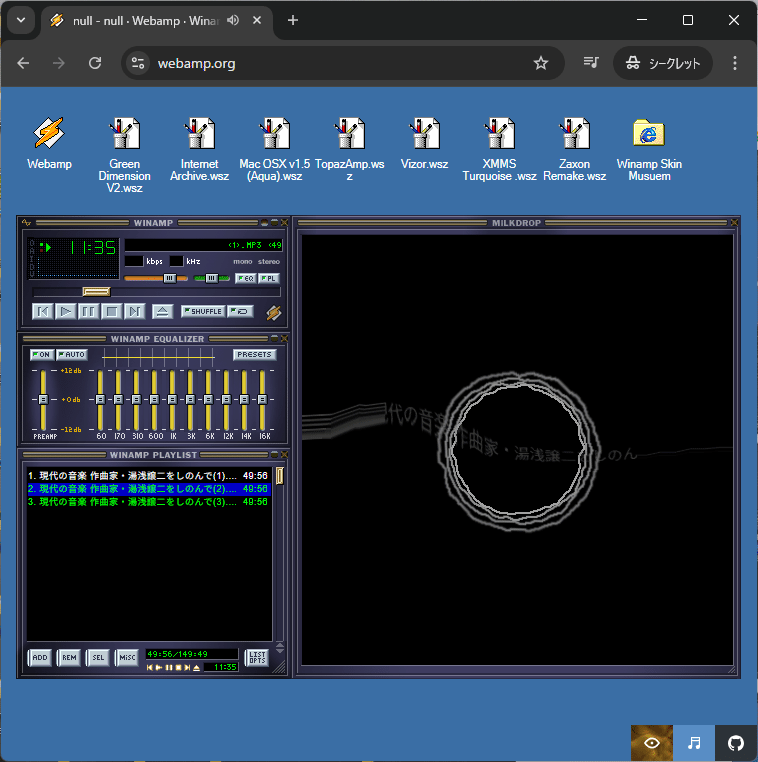The image size is (758, 762).
Task: Click the volume slider in Winamp
Action: [x=155, y=278]
